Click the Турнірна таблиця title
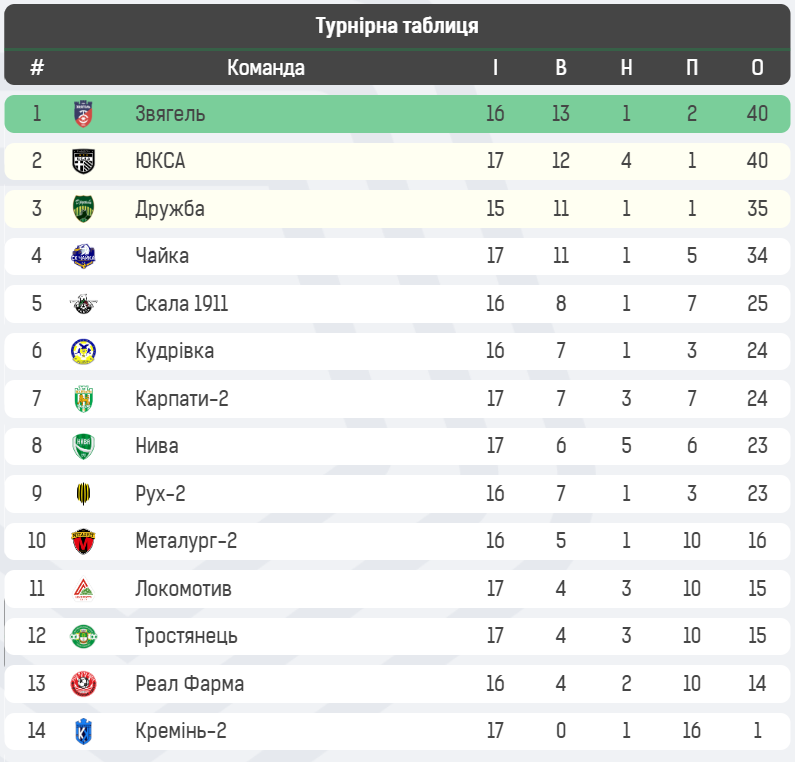Screen dimensions: 795x762 397,26
